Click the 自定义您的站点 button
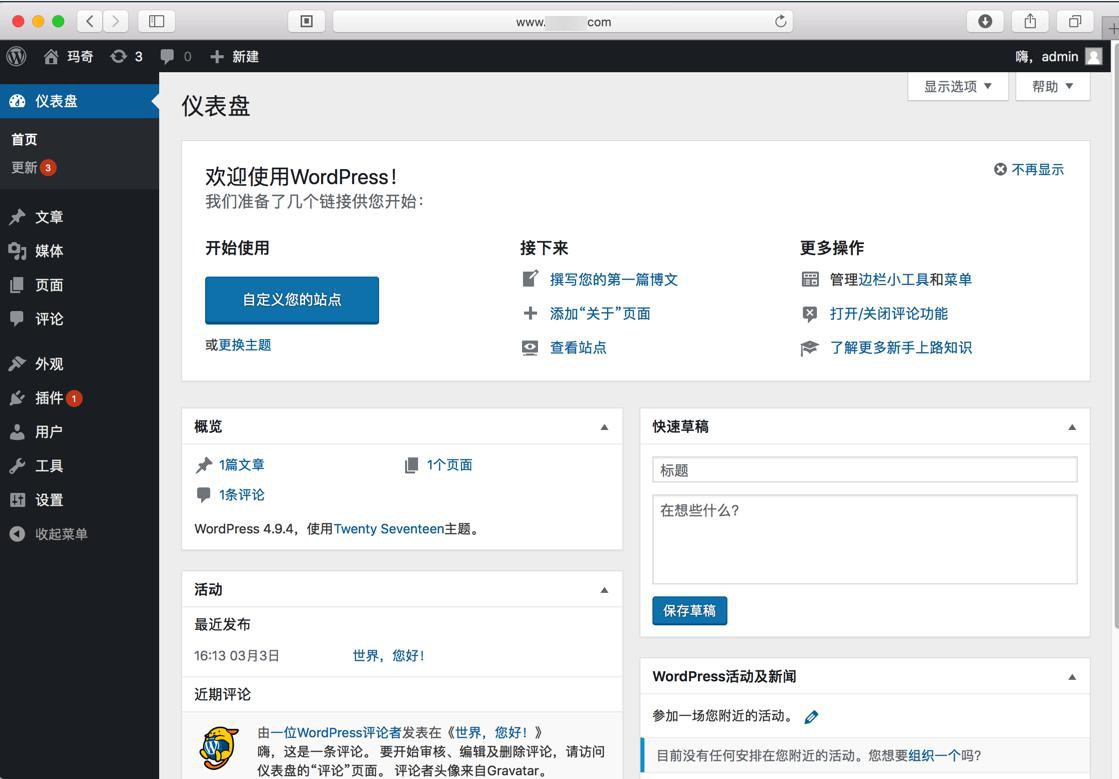 coord(292,300)
